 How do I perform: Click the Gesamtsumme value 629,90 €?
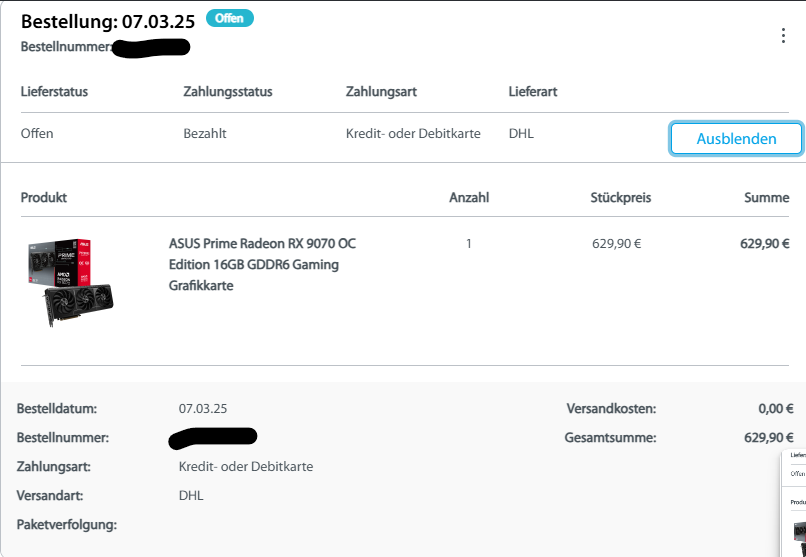click(x=768, y=438)
